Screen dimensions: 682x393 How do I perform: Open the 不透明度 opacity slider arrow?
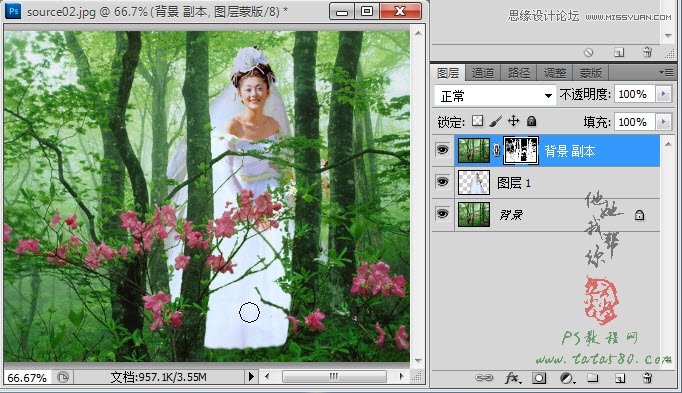tap(664, 94)
